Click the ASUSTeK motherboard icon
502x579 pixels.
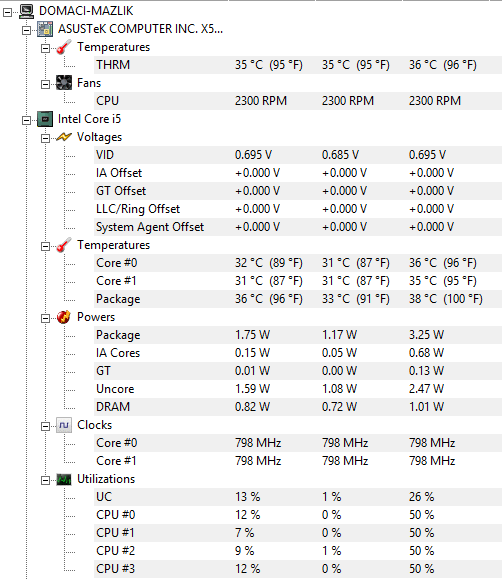pos(45,29)
